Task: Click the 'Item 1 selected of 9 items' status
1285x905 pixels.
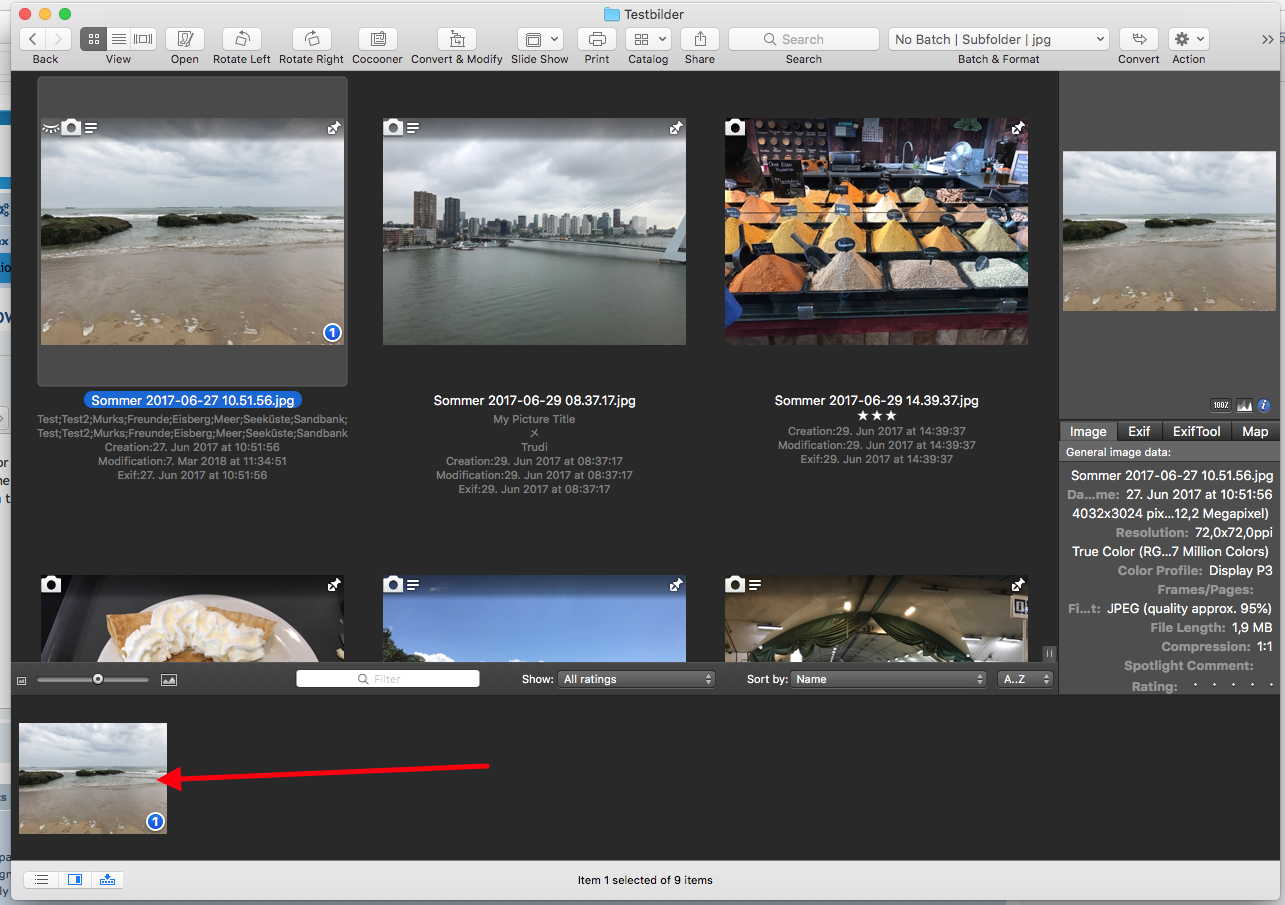Action: [x=645, y=880]
